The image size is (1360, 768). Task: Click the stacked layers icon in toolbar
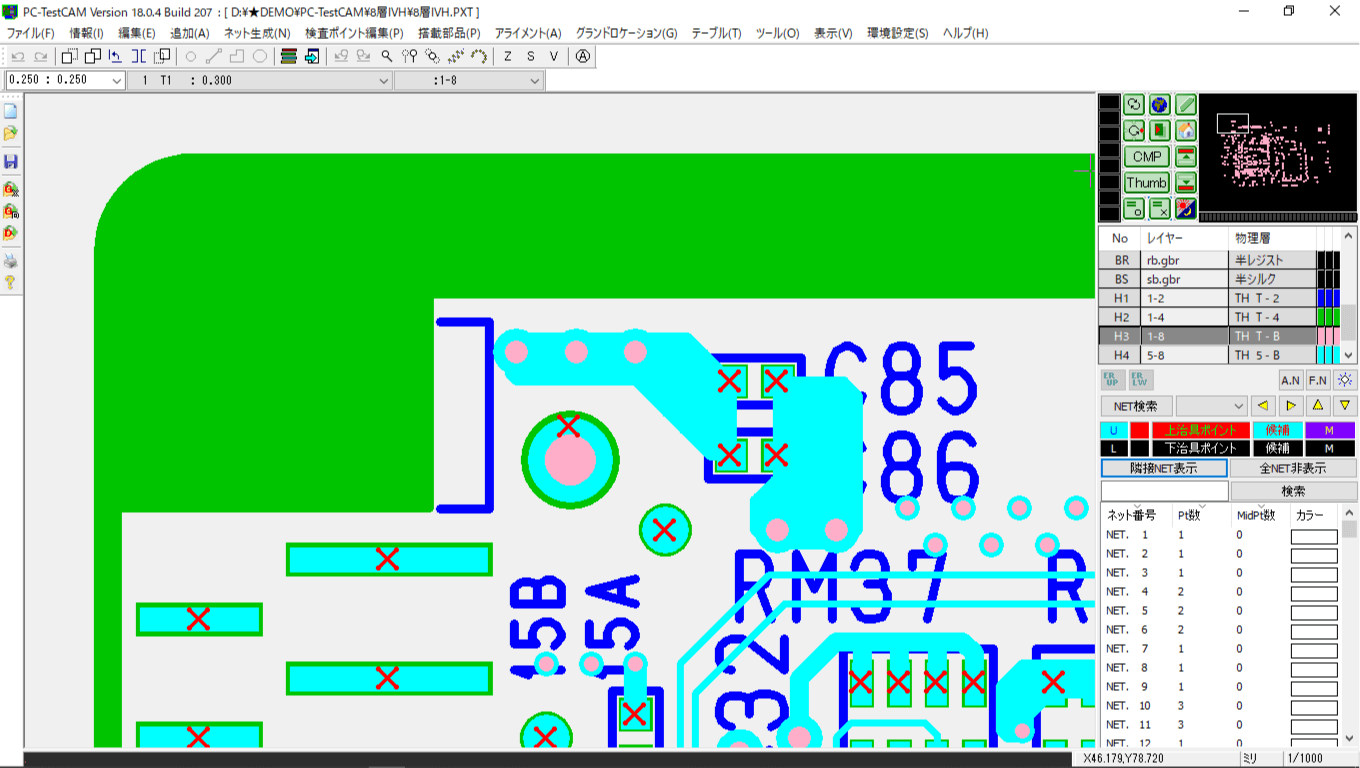point(289,57)
